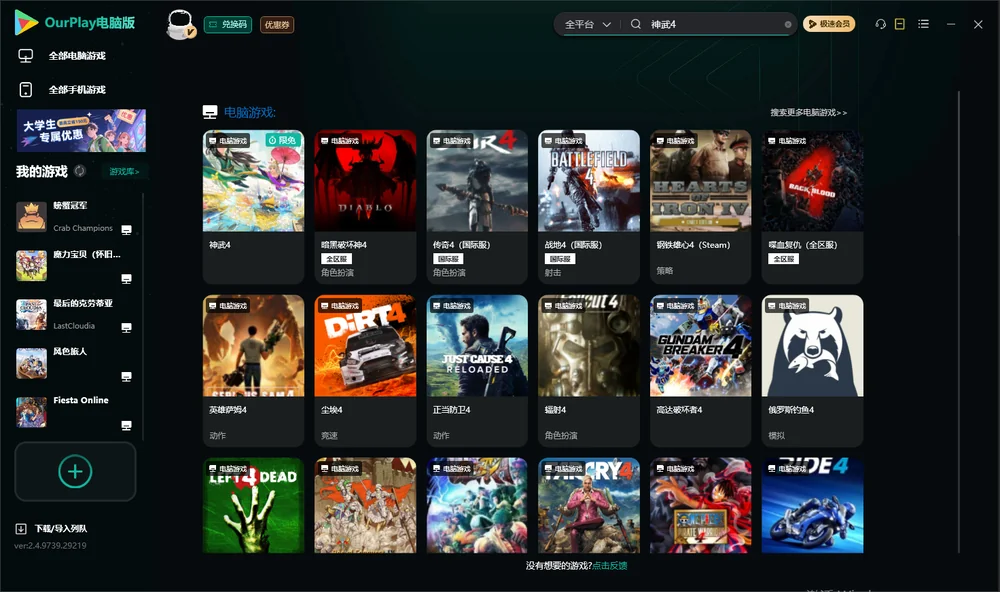The width and height of the screenshot is (1000, 592).
Task: Click the 大学生专属优惠 banner
Action: click(x=82, y=131)
